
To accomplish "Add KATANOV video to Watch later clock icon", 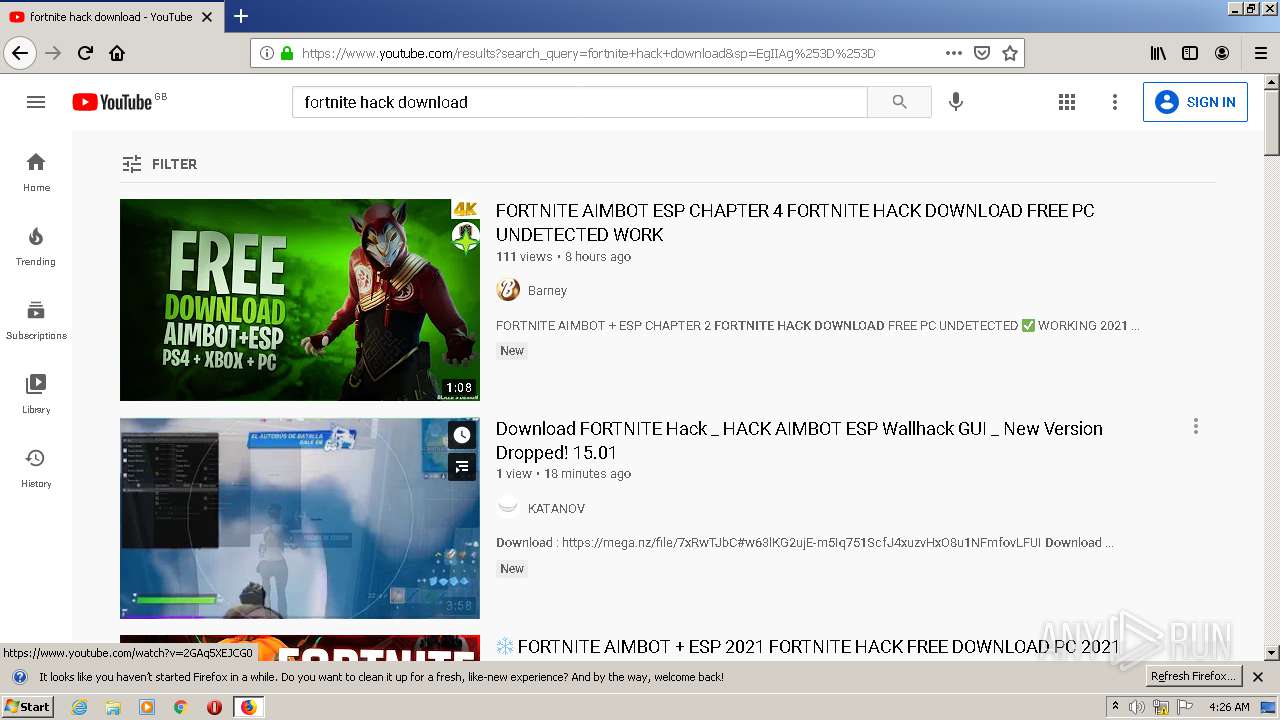I will pos(462,436).
